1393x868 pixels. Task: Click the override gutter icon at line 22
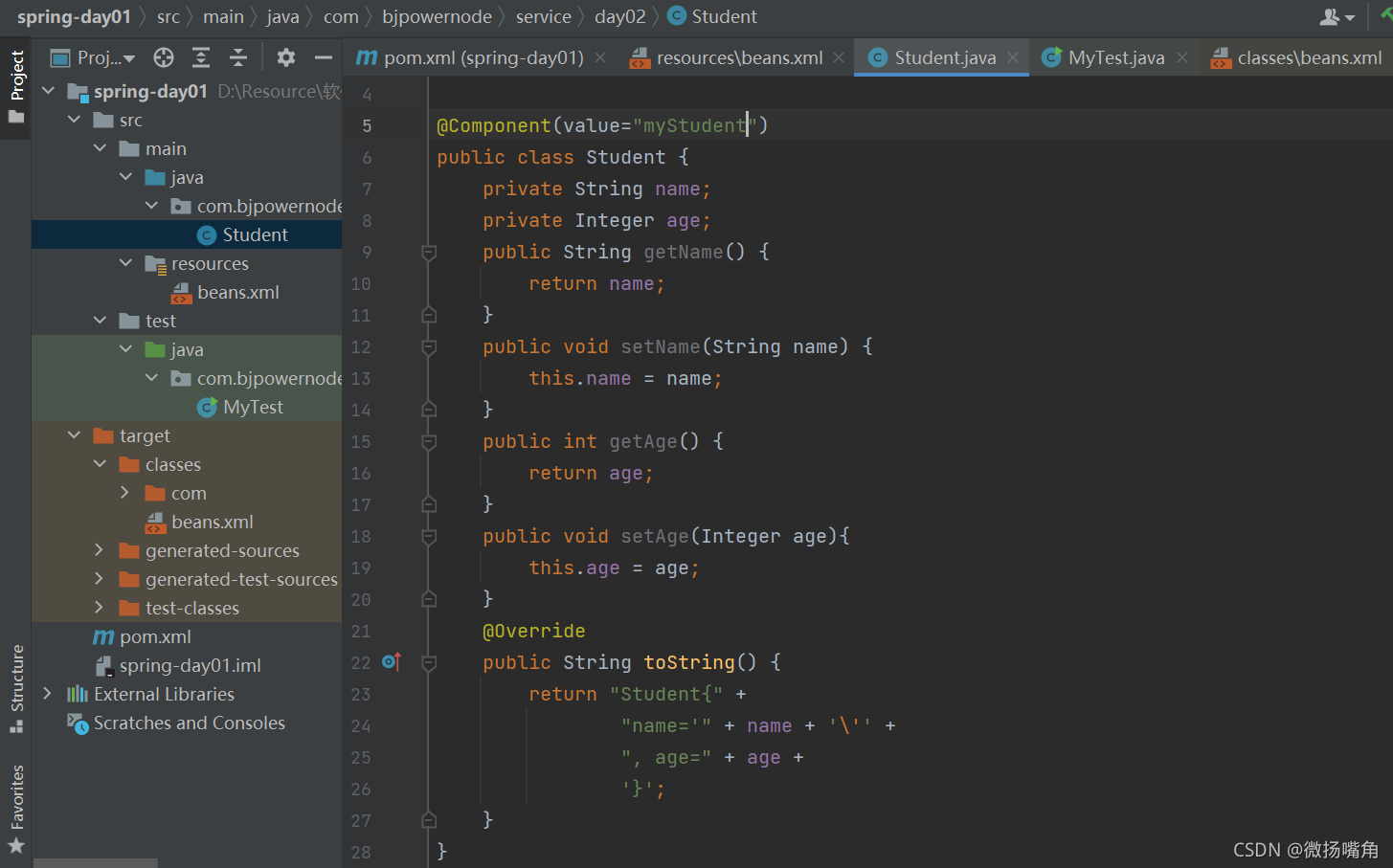click(x=392, y=661)
